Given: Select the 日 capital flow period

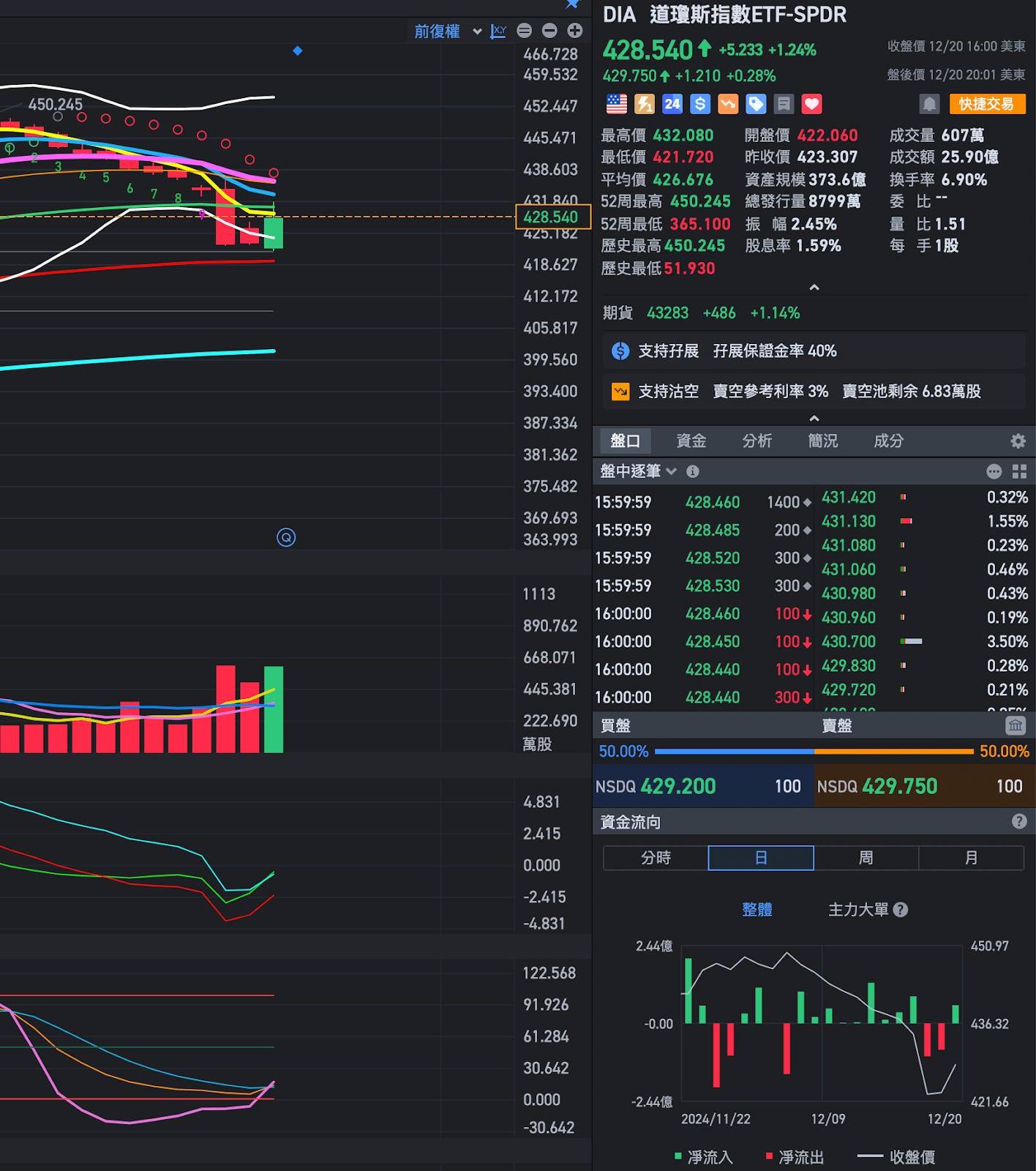Looking at the screenshot, I should coord(761,858).
